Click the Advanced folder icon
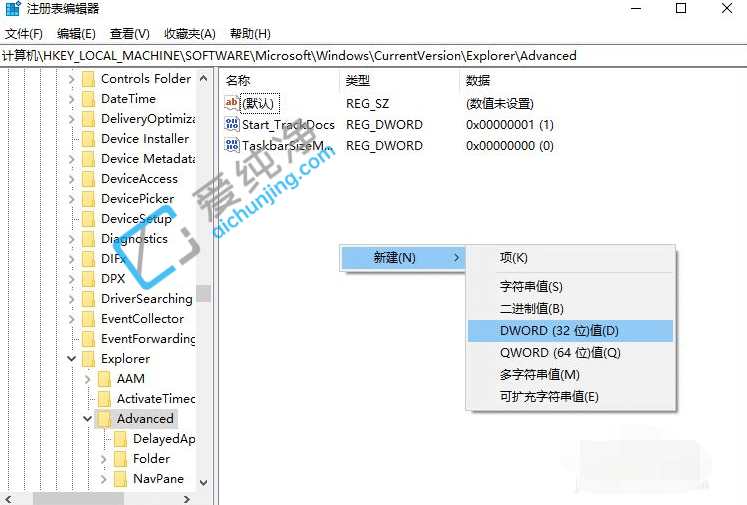 click(x=104, y=419)
